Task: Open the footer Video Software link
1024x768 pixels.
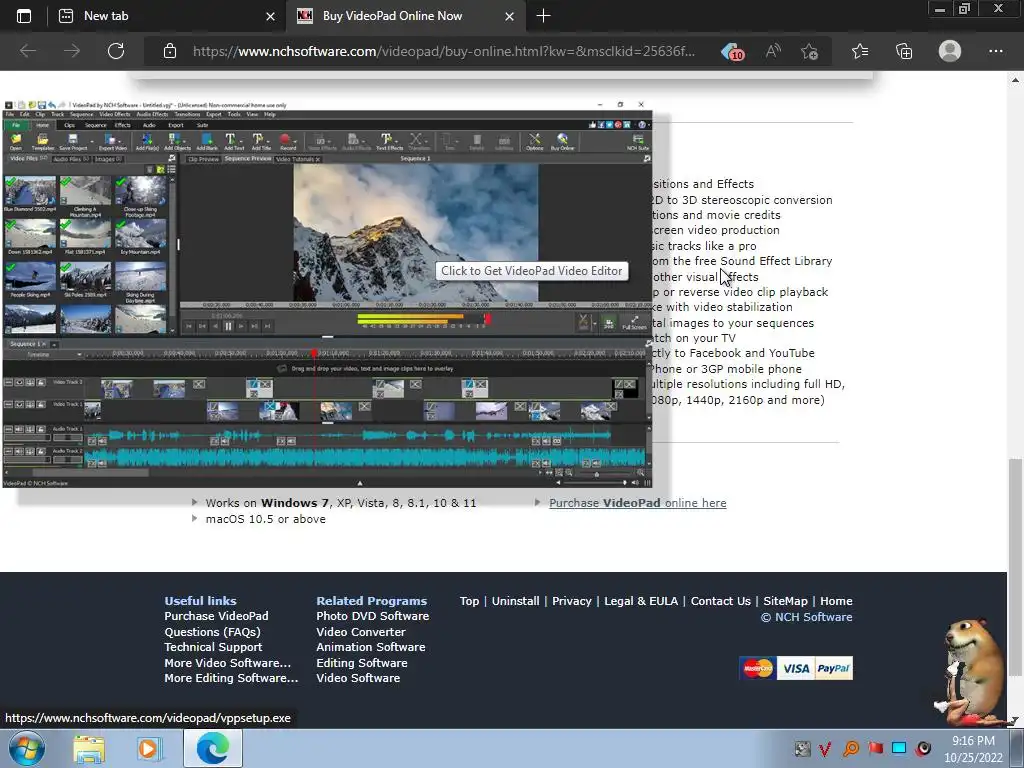Action: coord(358,678)
